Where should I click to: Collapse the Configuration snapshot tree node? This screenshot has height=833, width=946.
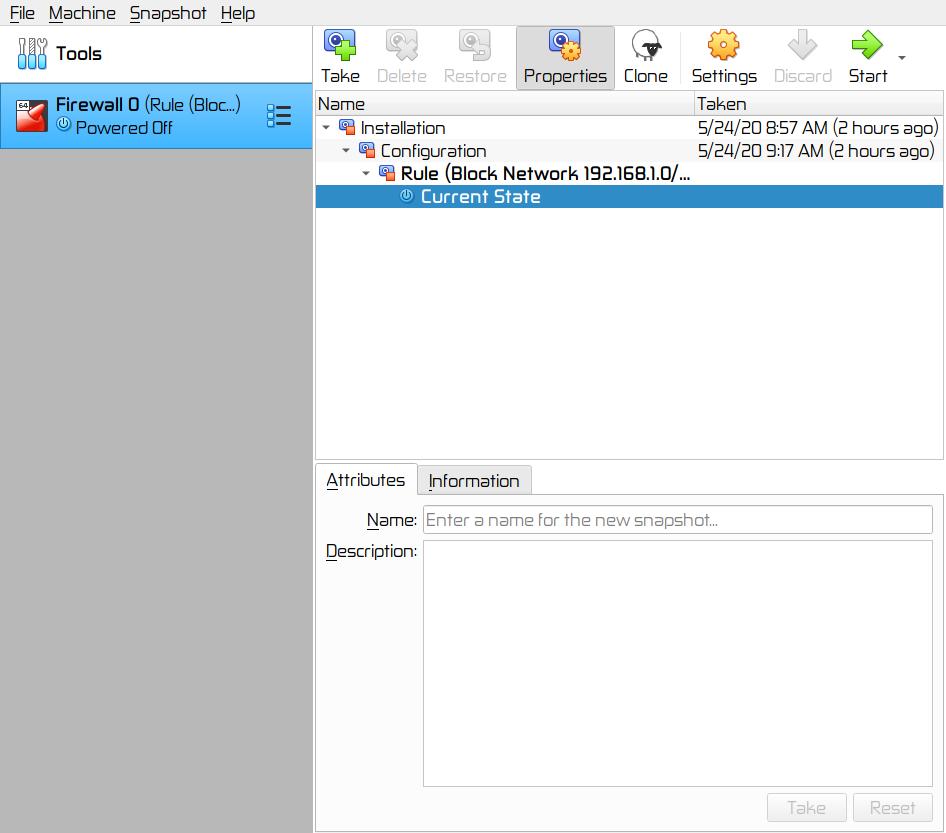pyautogui.click(x=346, y=151)
